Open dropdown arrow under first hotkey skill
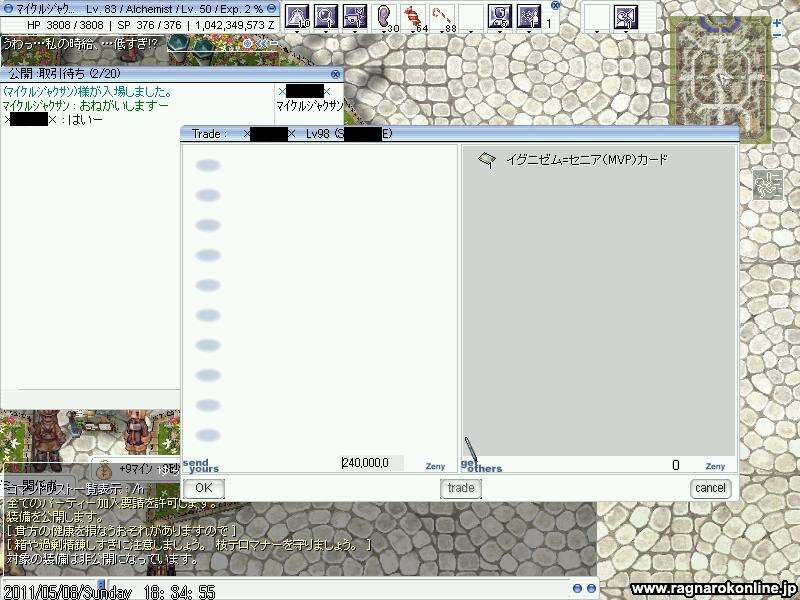 pos(297,32)
